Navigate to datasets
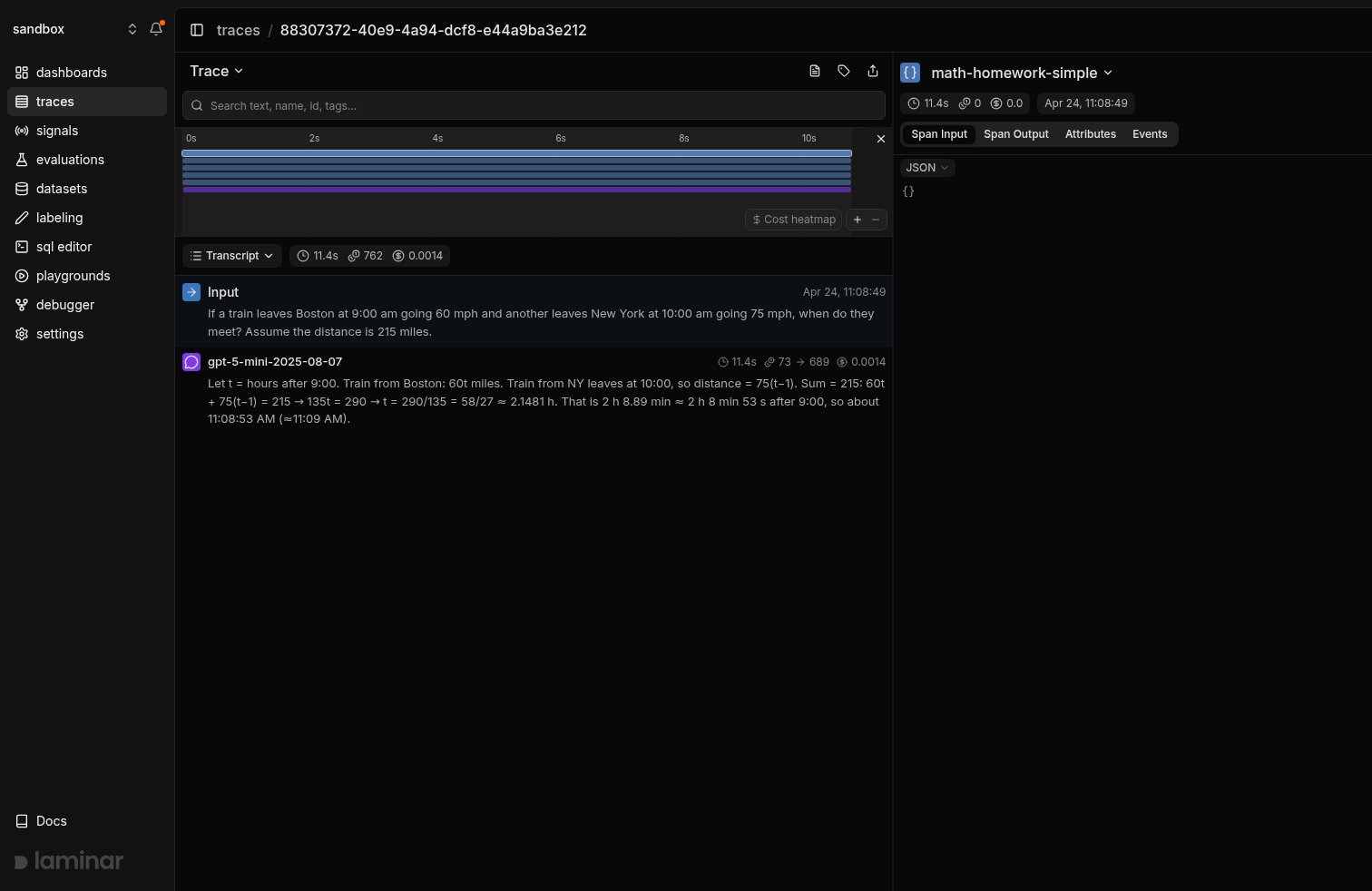 pyautogui.click(x=87, y=189)
